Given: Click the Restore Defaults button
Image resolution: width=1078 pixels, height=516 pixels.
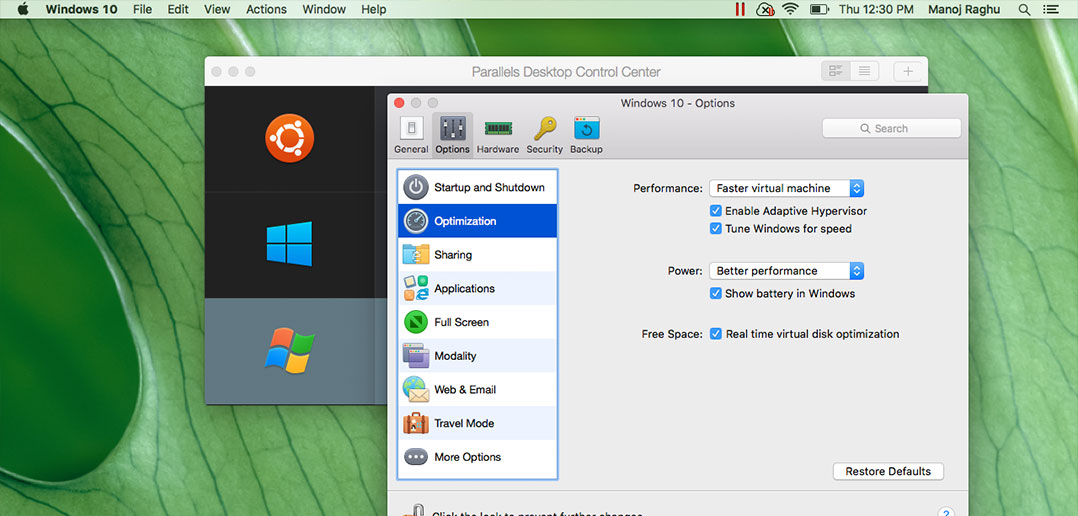Looking at the screenshot, I should 888,471.
